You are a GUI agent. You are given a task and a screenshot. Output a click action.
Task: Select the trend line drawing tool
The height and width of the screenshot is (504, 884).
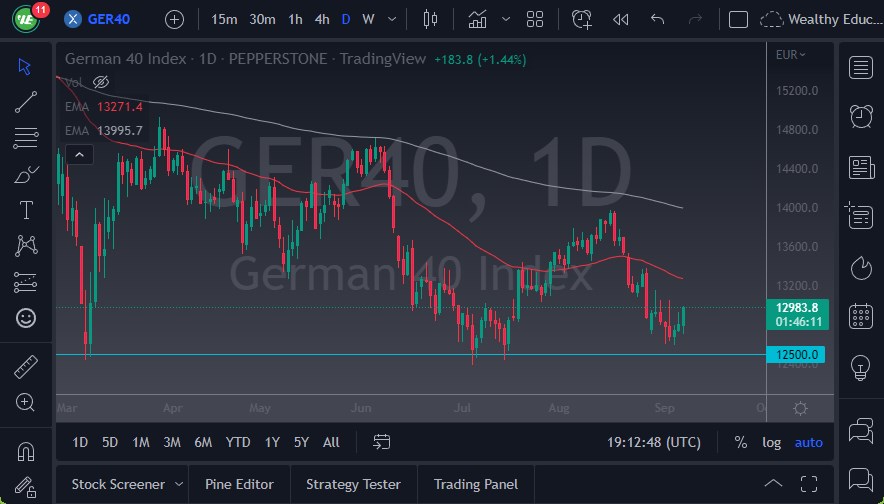click(26, 101)
